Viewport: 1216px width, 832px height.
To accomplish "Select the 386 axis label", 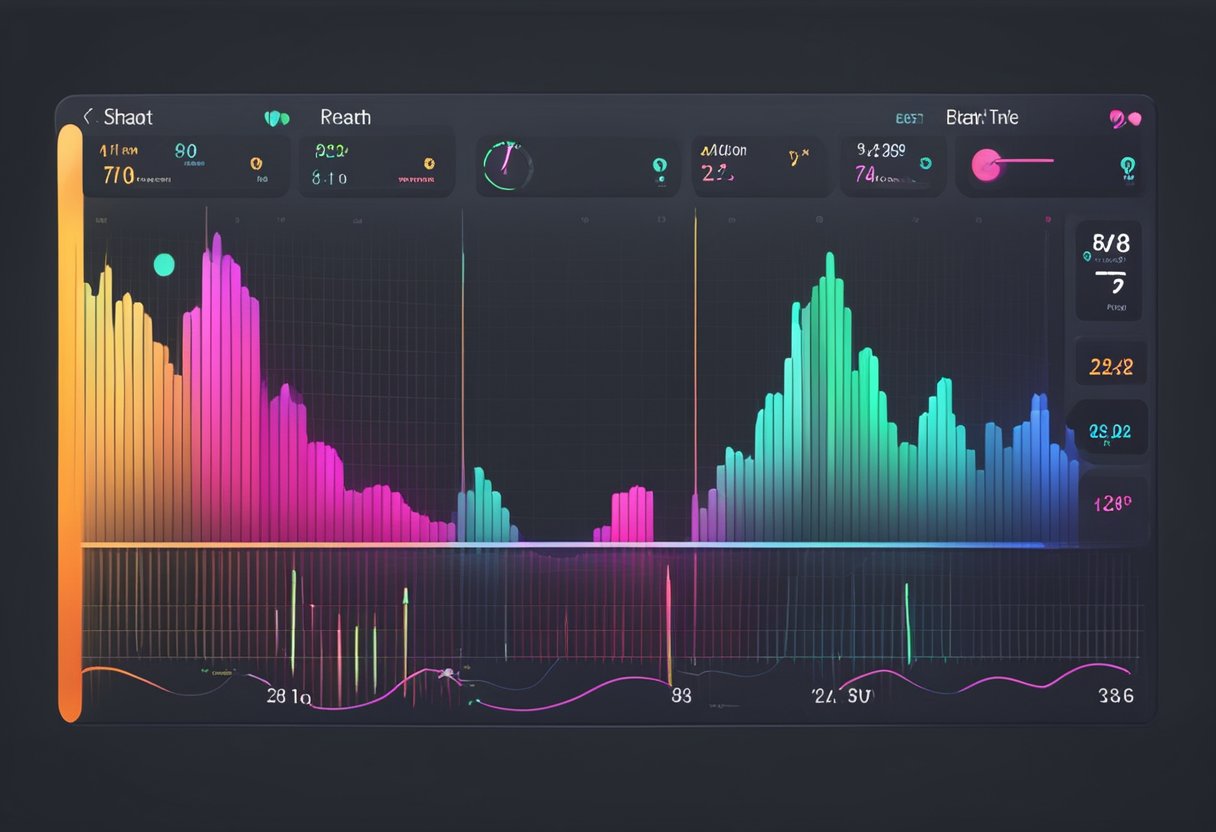I will coord(1114,697).
